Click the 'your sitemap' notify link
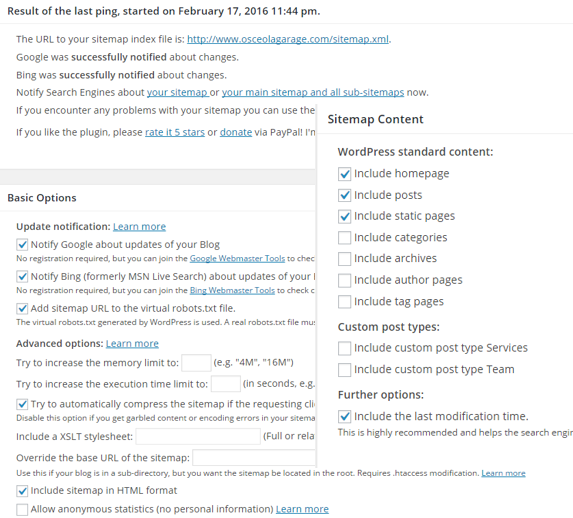 click(177, 92)
